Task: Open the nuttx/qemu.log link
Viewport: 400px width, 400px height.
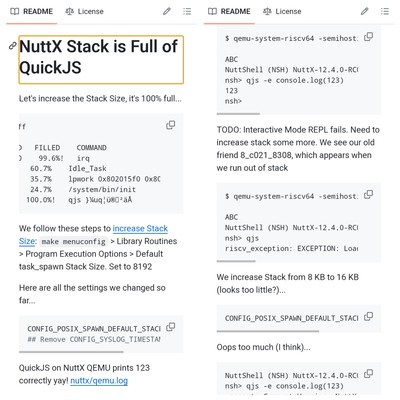Action: 99,381
